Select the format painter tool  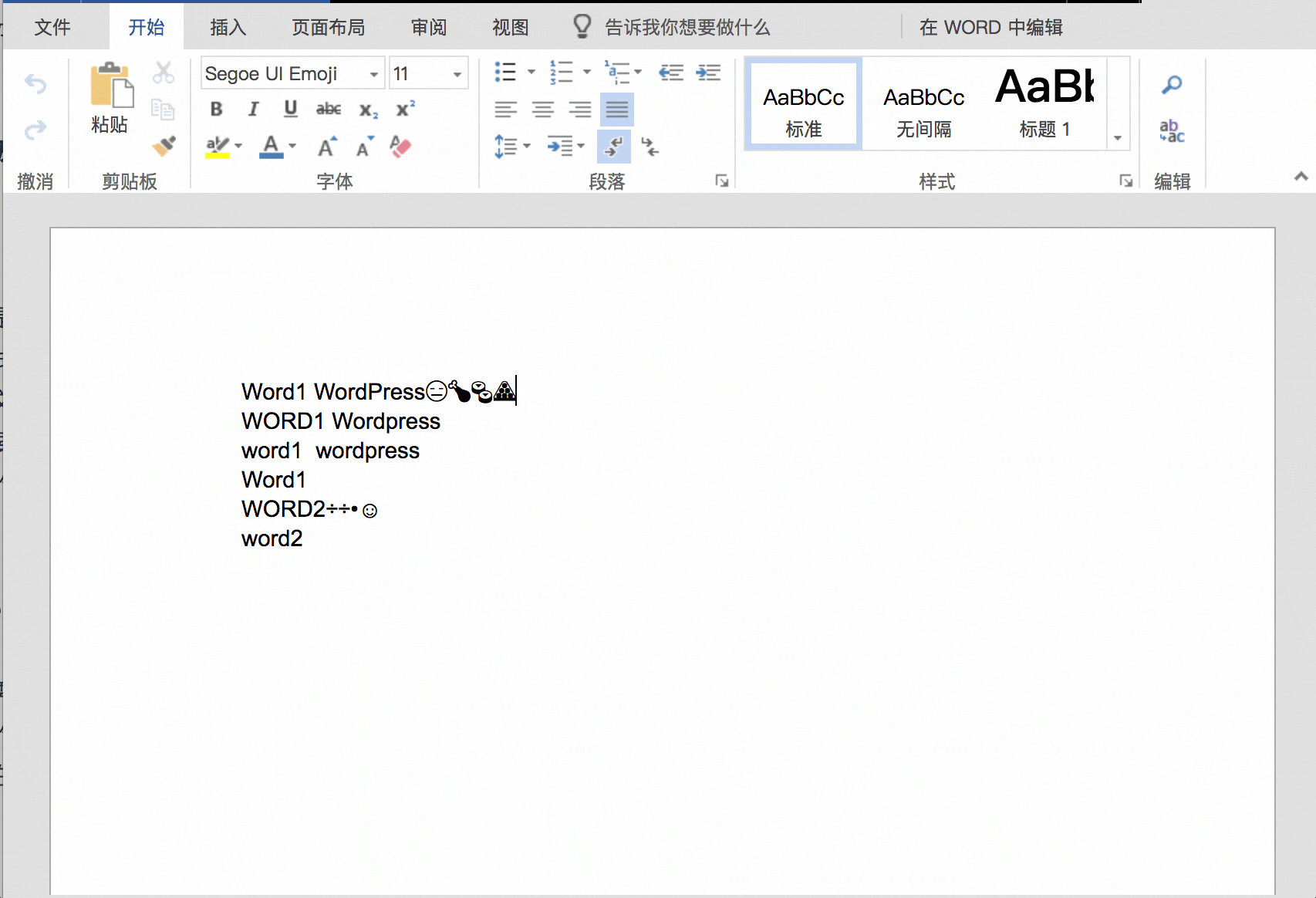pos(164,147)
